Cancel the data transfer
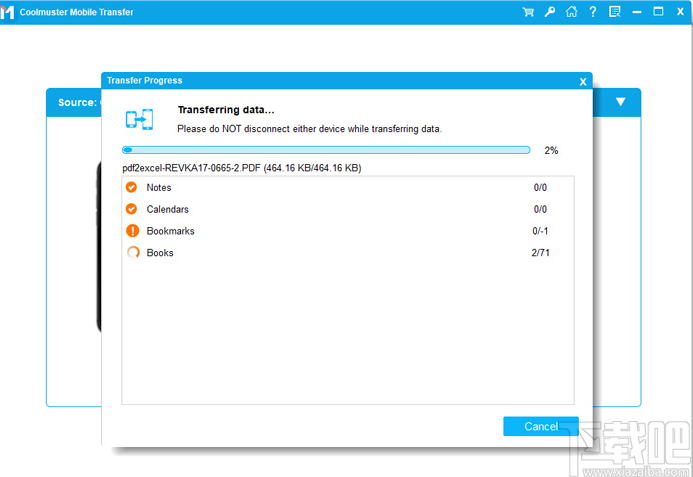The image size is (693, 477). pos(541,426)
